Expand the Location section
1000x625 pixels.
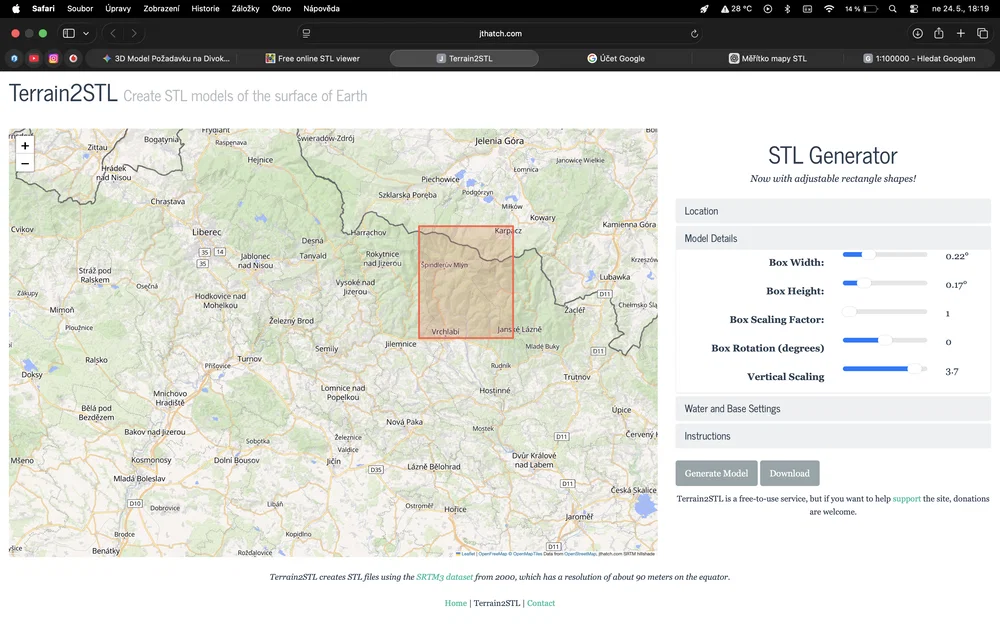click(833, 211)
